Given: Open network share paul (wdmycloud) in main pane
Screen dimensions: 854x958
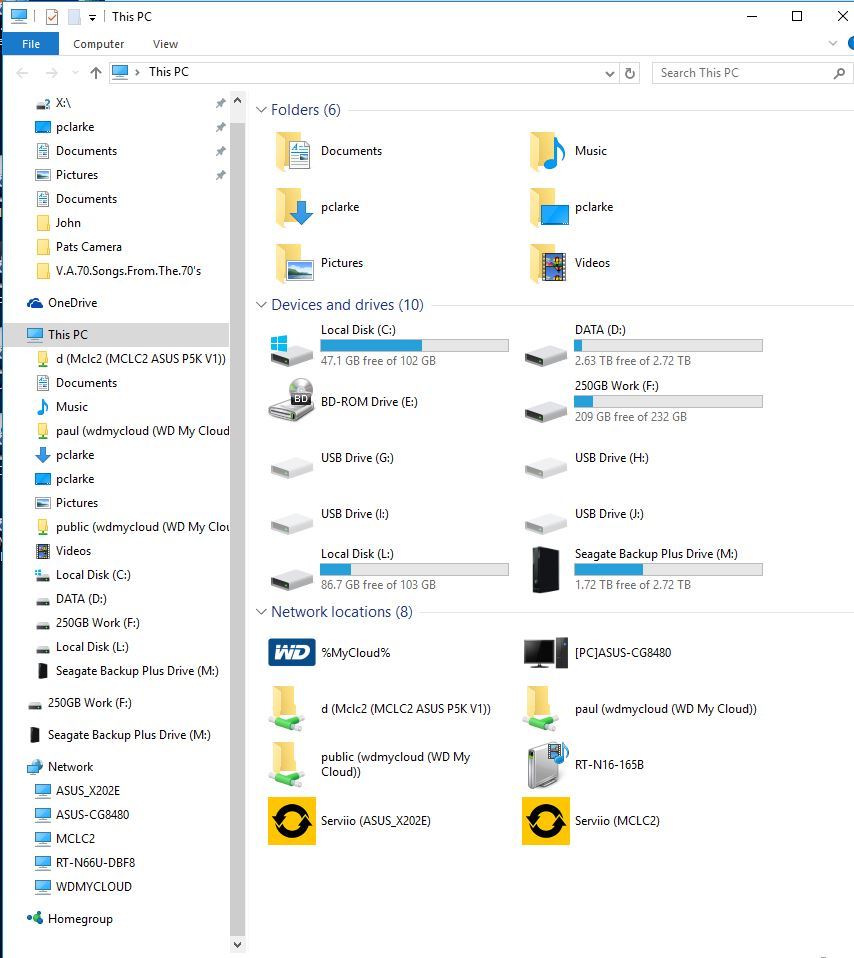Looking at the screenshot, I should [640, 709].
